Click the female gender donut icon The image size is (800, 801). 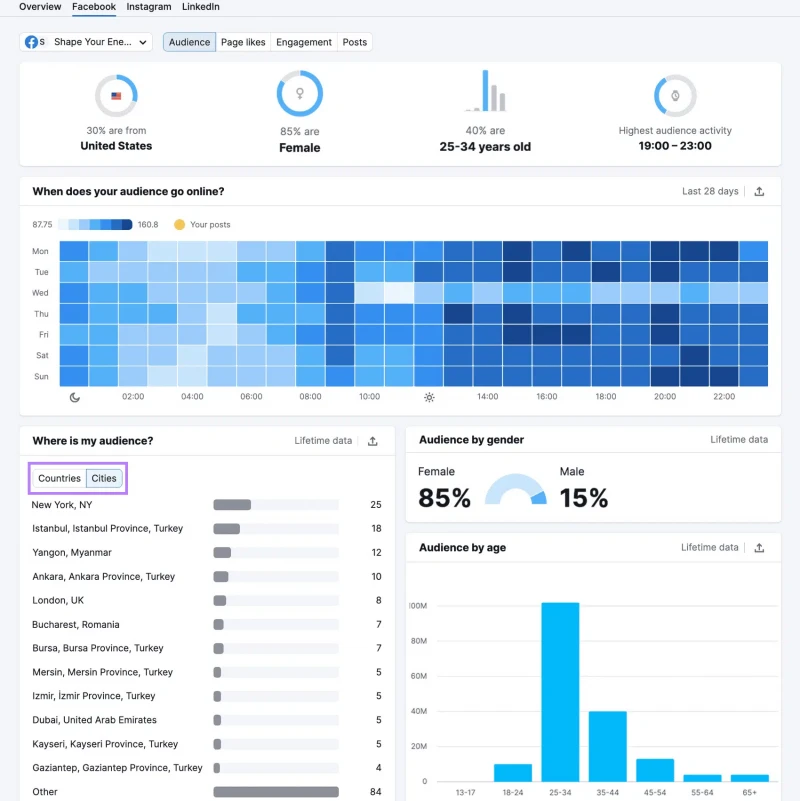(299, 93)
